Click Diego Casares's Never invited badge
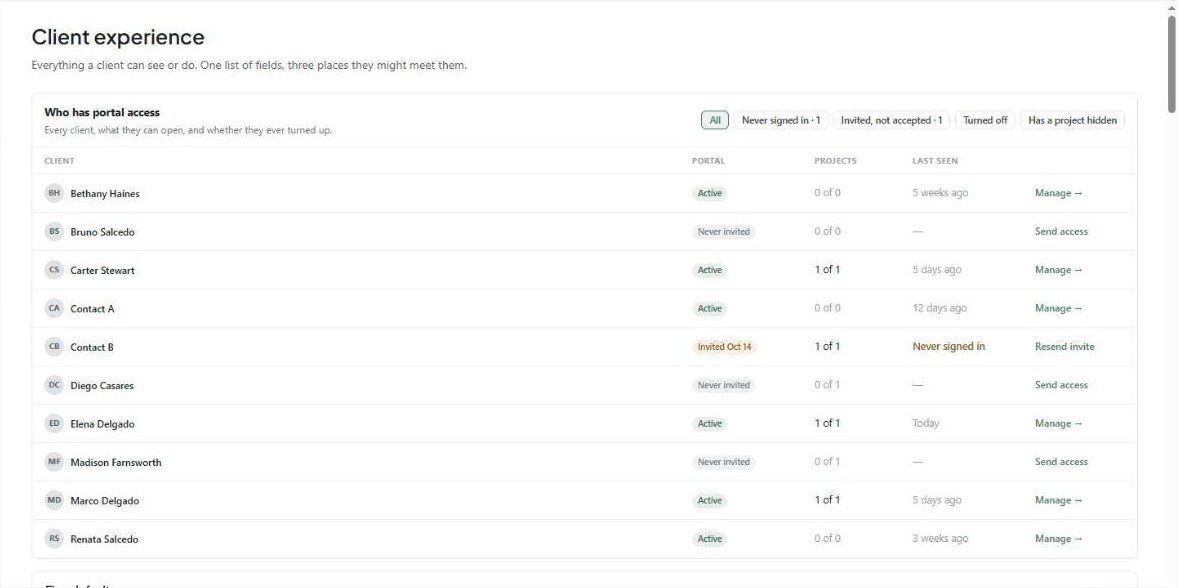 [723, 385]
